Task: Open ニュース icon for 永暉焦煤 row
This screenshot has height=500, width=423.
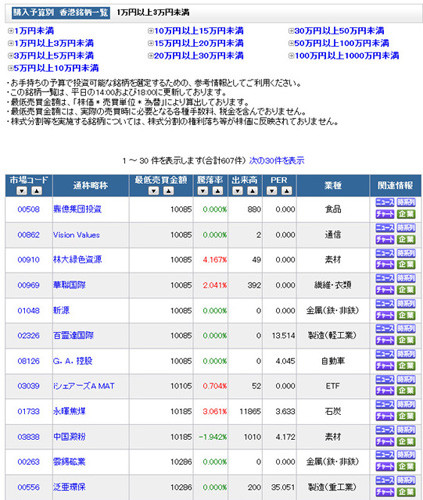Action: click(385, 404)
